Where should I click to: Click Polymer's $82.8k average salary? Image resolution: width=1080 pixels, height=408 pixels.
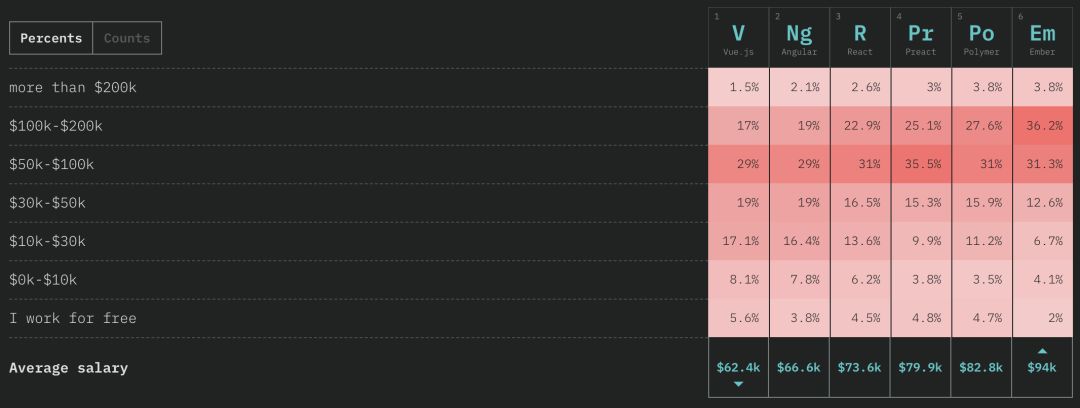coord(981,368)
